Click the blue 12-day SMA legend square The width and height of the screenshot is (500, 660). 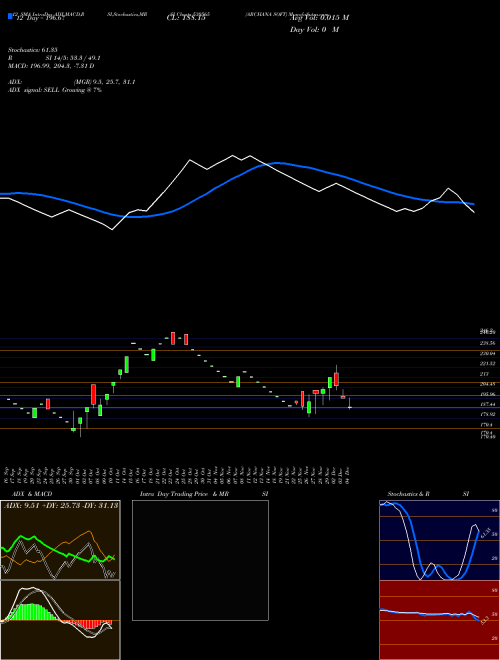click(11, 16)
